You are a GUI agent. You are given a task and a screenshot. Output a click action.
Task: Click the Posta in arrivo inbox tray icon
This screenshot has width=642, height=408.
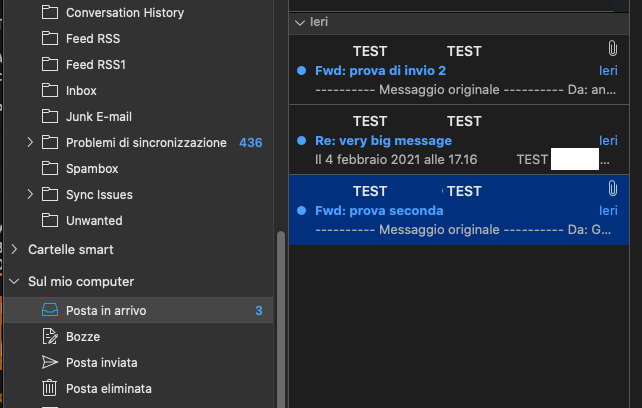pos(50,311)
